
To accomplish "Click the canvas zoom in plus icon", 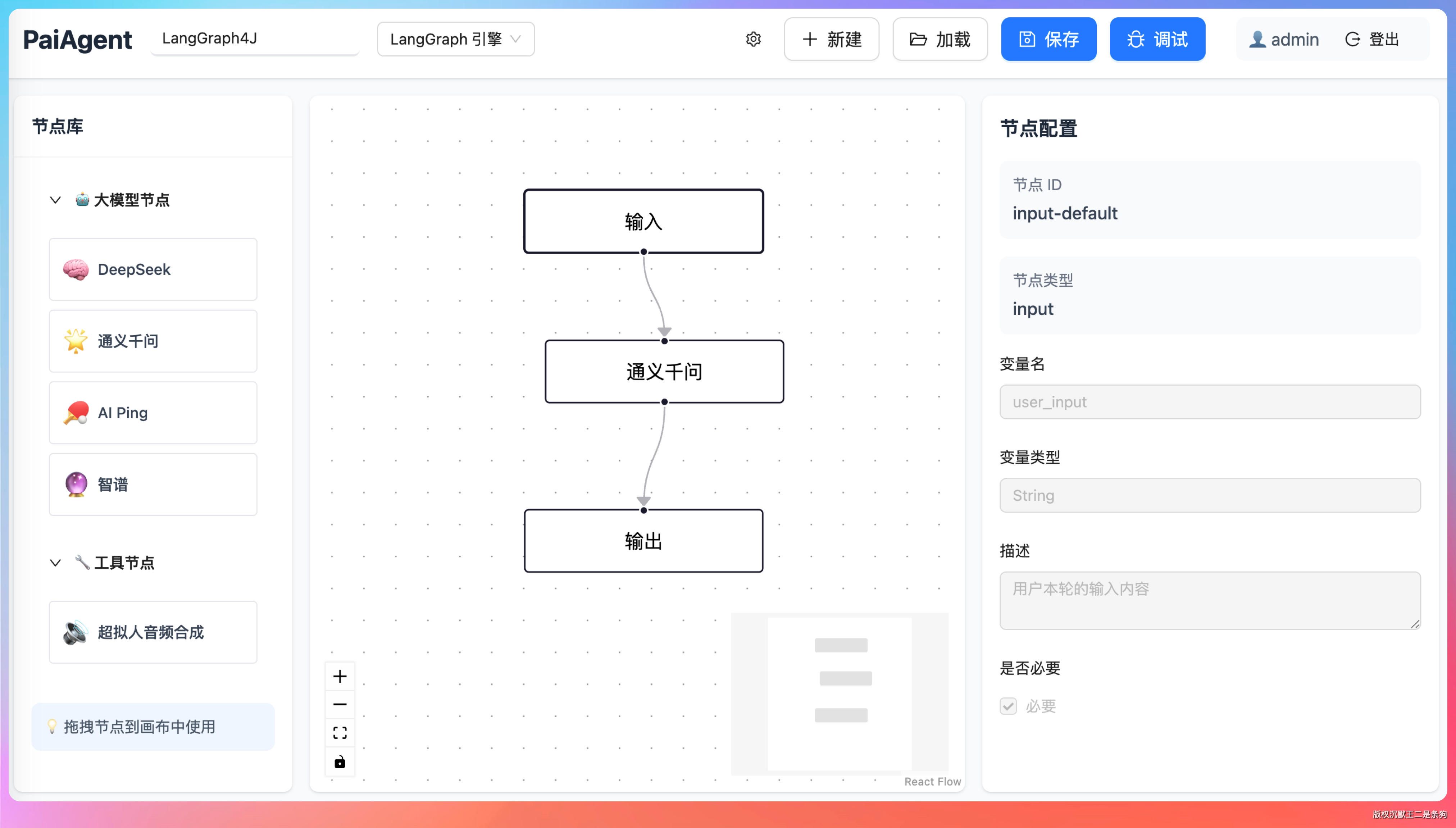I will coord(340,675).
